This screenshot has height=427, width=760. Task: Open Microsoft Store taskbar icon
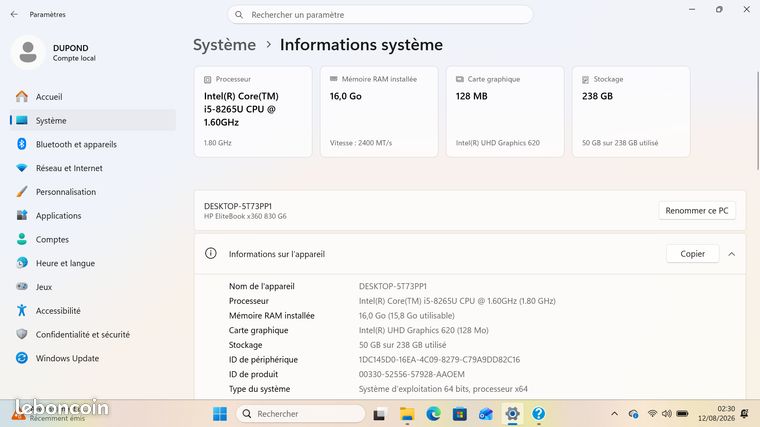click(x=459, y=414)
